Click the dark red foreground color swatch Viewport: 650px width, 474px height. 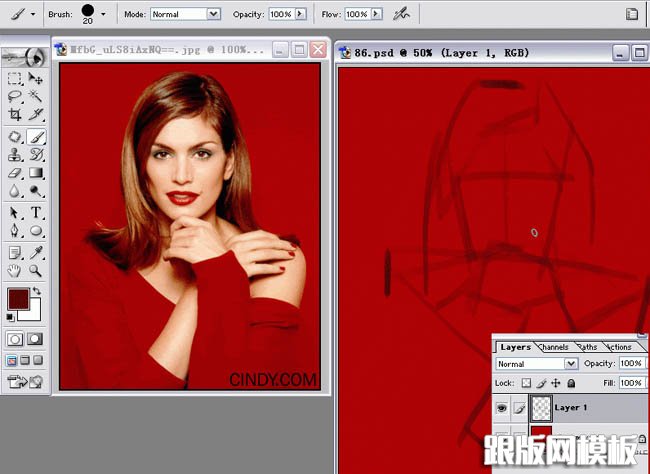[x=17, y=298]
